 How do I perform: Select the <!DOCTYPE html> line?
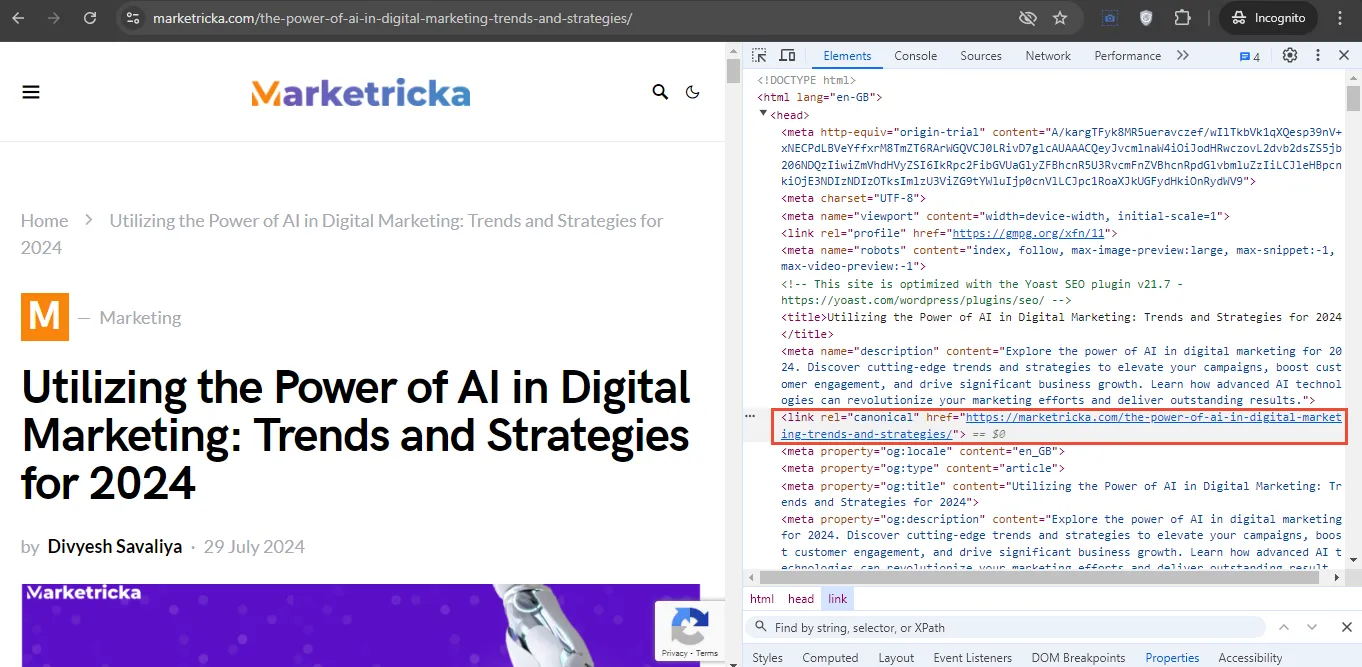coord(807,80)
